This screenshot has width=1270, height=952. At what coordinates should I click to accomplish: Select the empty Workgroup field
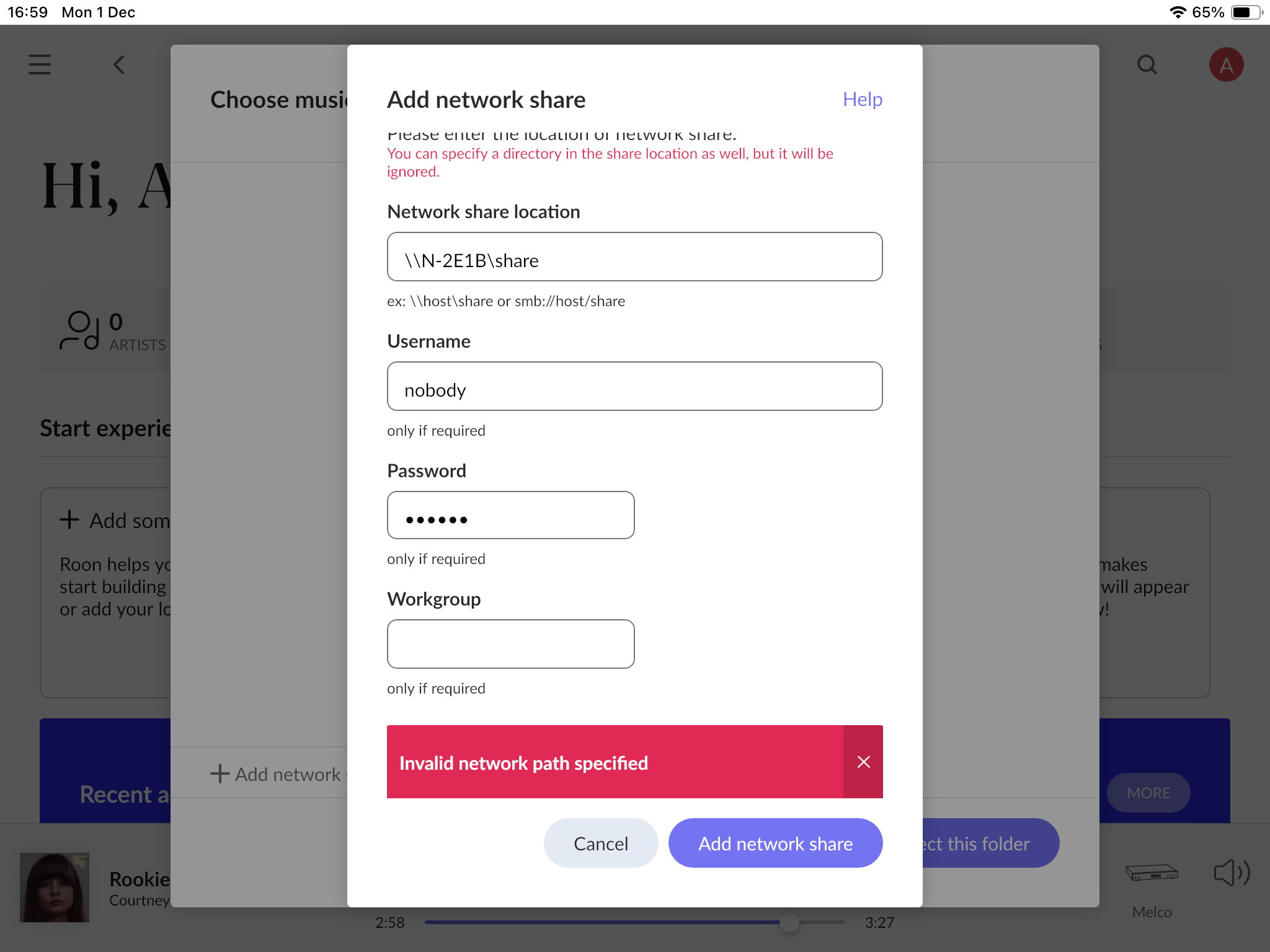click(x=510, y=644)
